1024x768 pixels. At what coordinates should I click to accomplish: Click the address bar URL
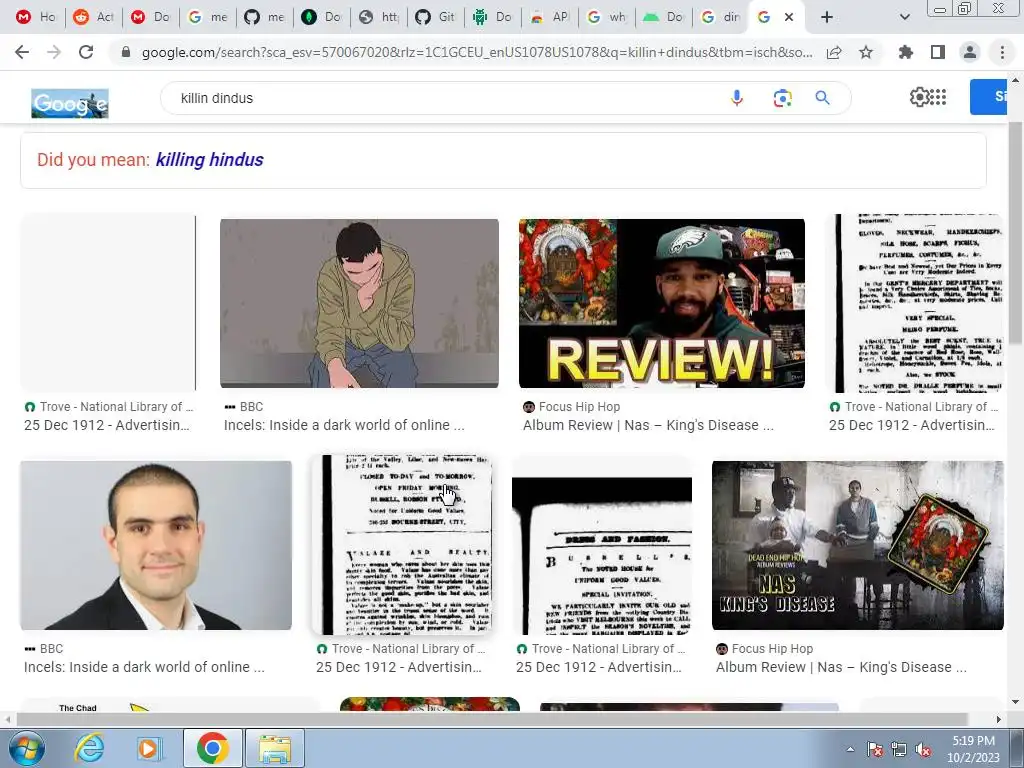477,52
